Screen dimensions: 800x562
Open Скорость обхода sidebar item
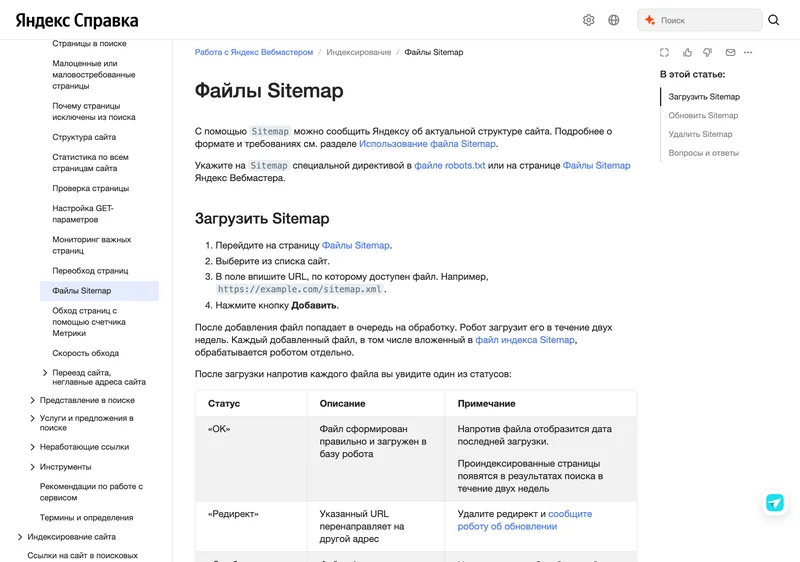click(86, 353)
